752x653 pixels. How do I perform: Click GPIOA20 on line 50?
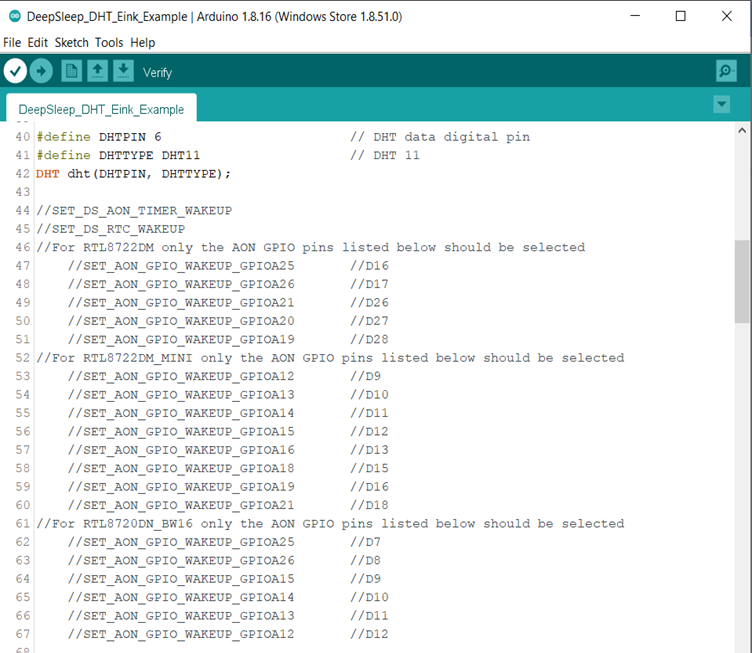pyautogui.click(x=267, y=321)
